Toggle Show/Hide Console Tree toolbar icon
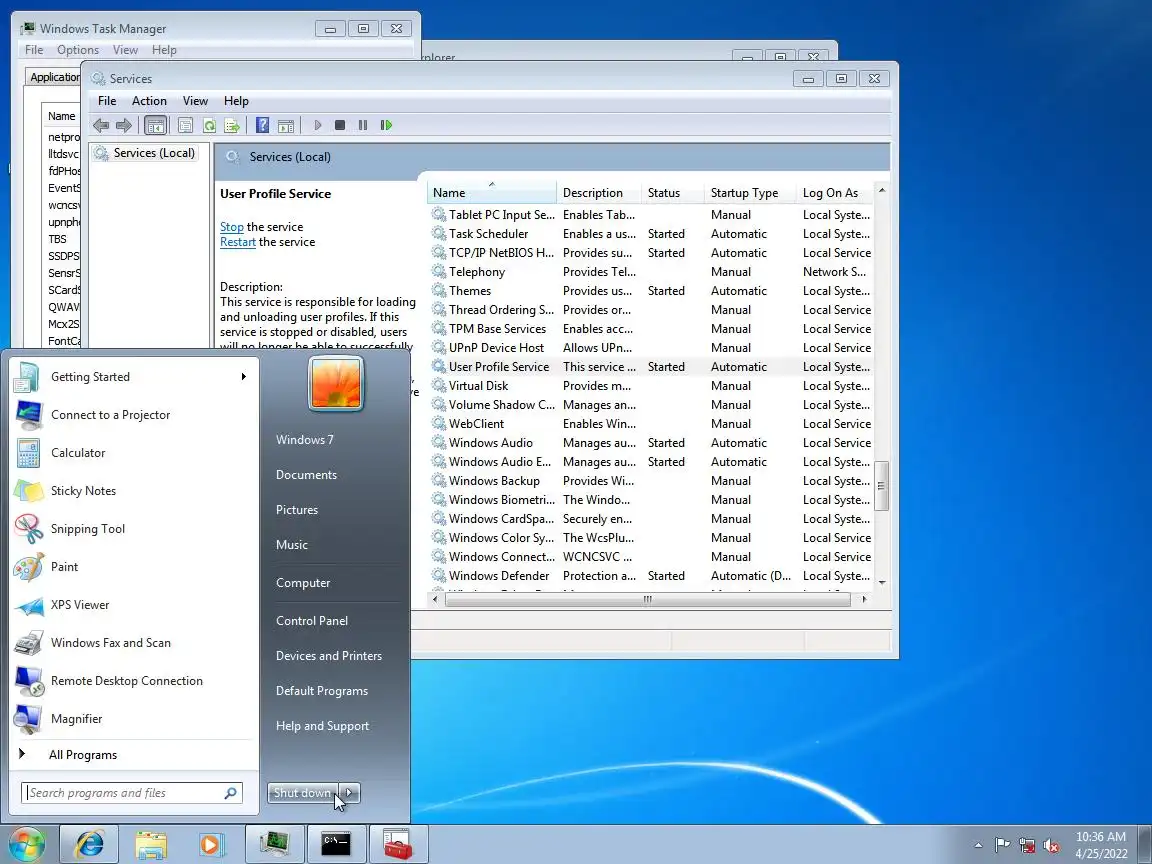This screenshot has height=864, width=1152. coord(155,126)
